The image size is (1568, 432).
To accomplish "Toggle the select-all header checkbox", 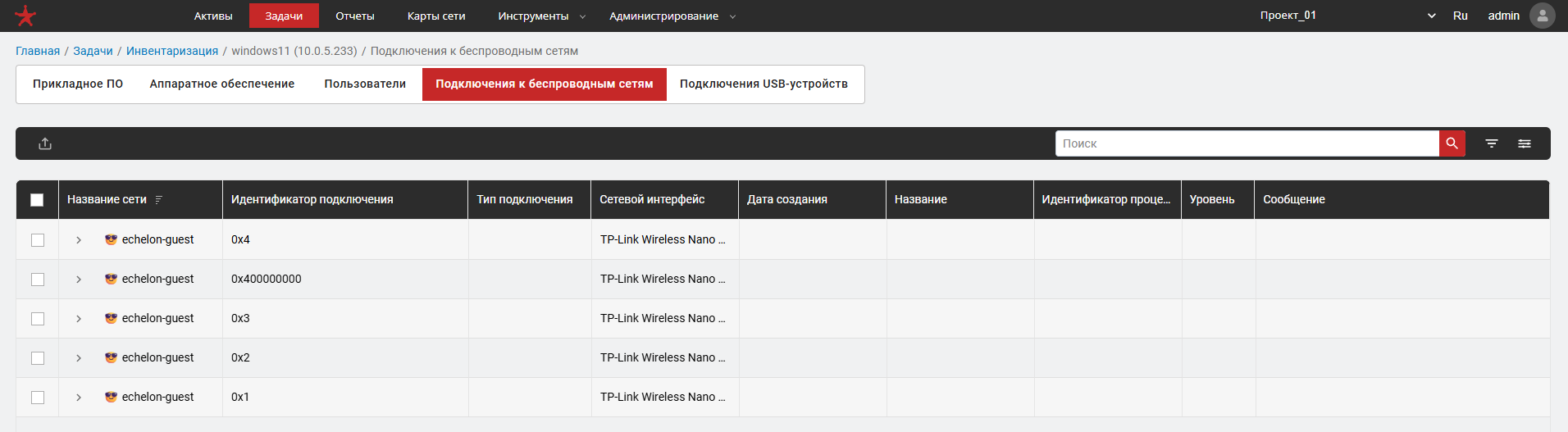I will pyautogui.click(x=37, y=200).
